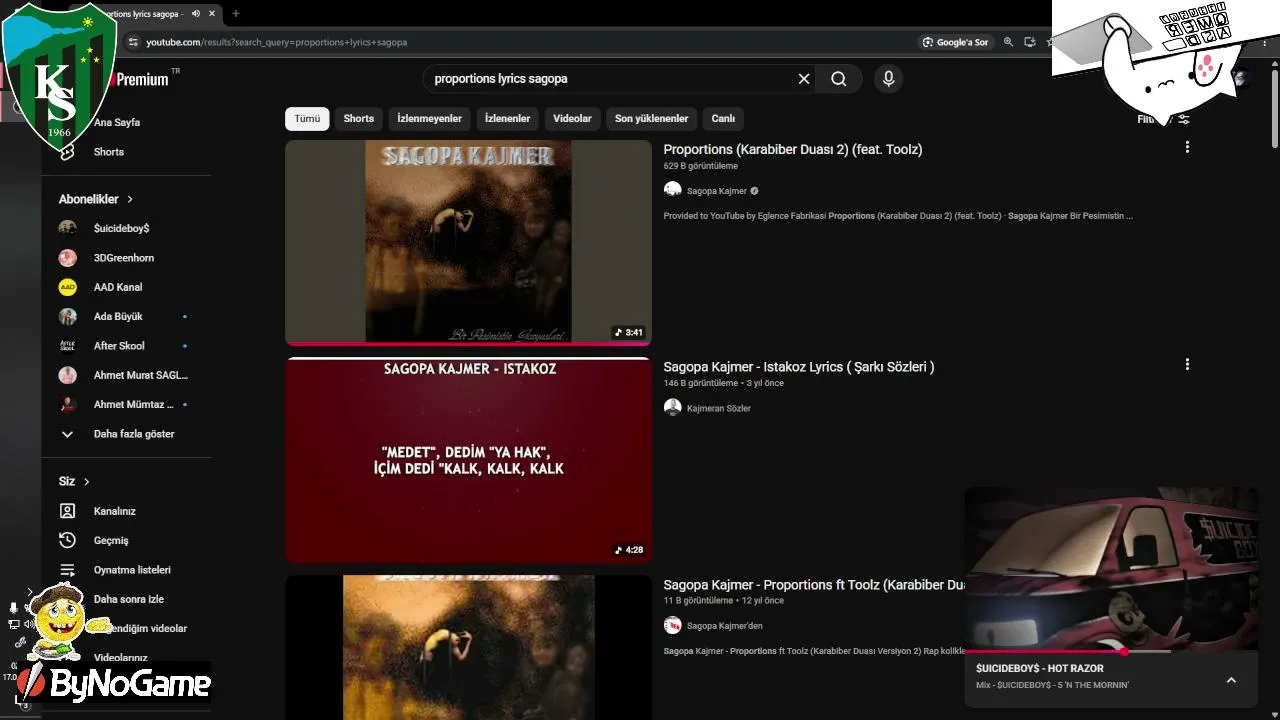
Task: Select the Son yüklenenler filter chip
Action: click(x=652, y=119)
